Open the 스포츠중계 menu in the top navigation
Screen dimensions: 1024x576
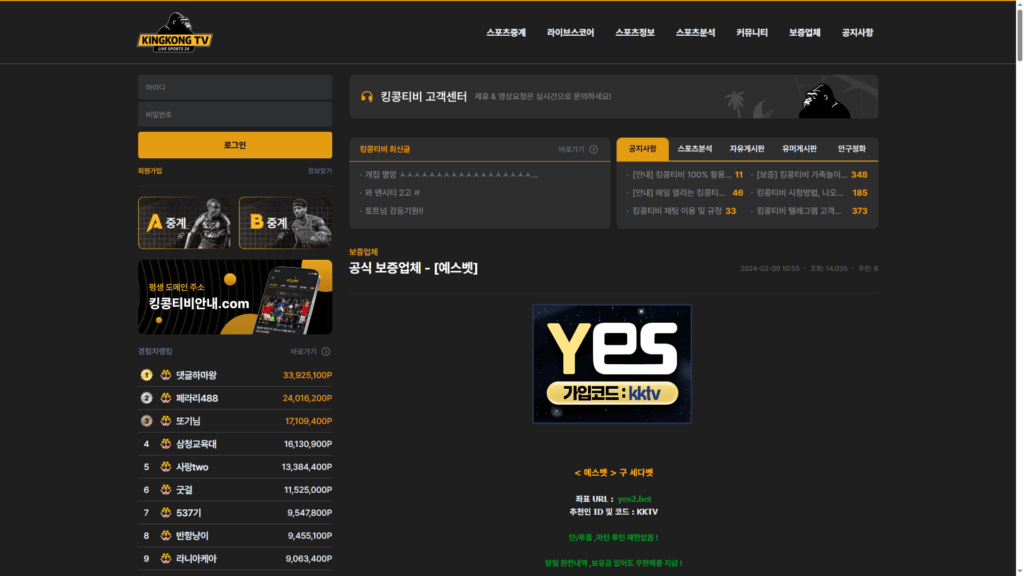506,33
